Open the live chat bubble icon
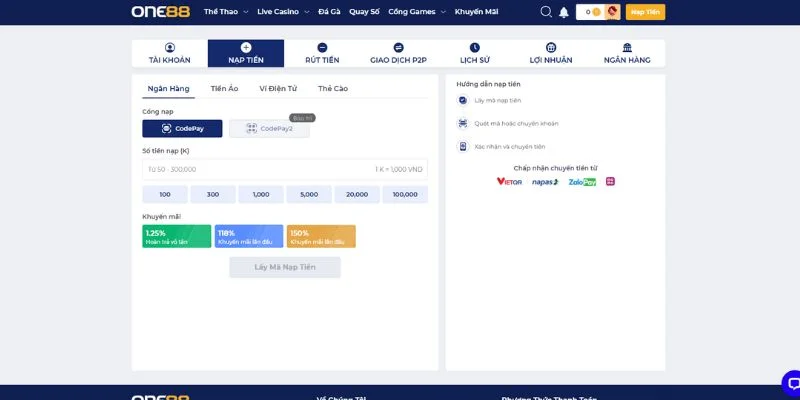 pyautogui.click(x=792, y=384)
